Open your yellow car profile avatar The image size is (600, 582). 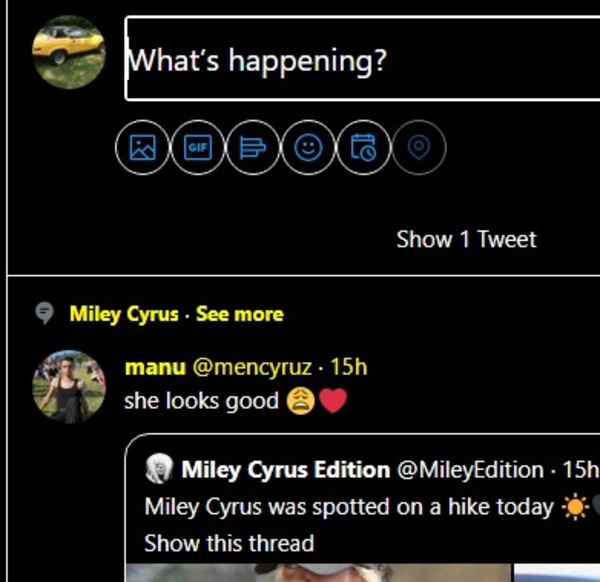click(x=68, y=52)
